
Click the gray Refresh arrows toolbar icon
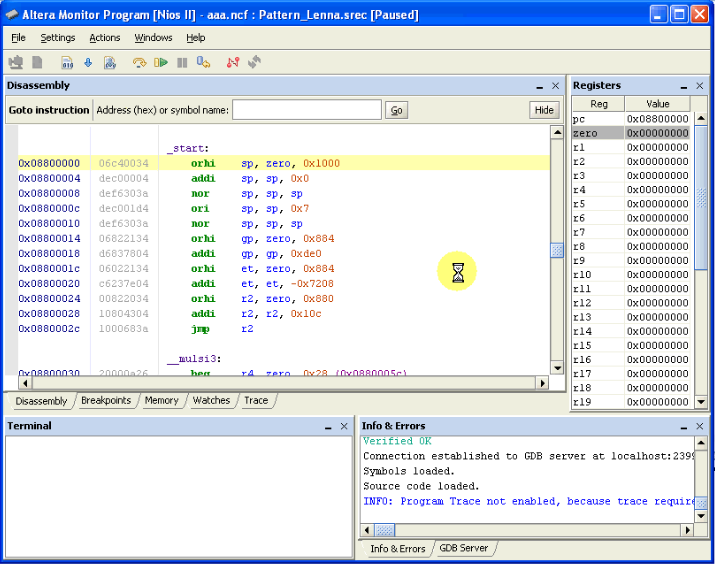[x=254, y=62]
